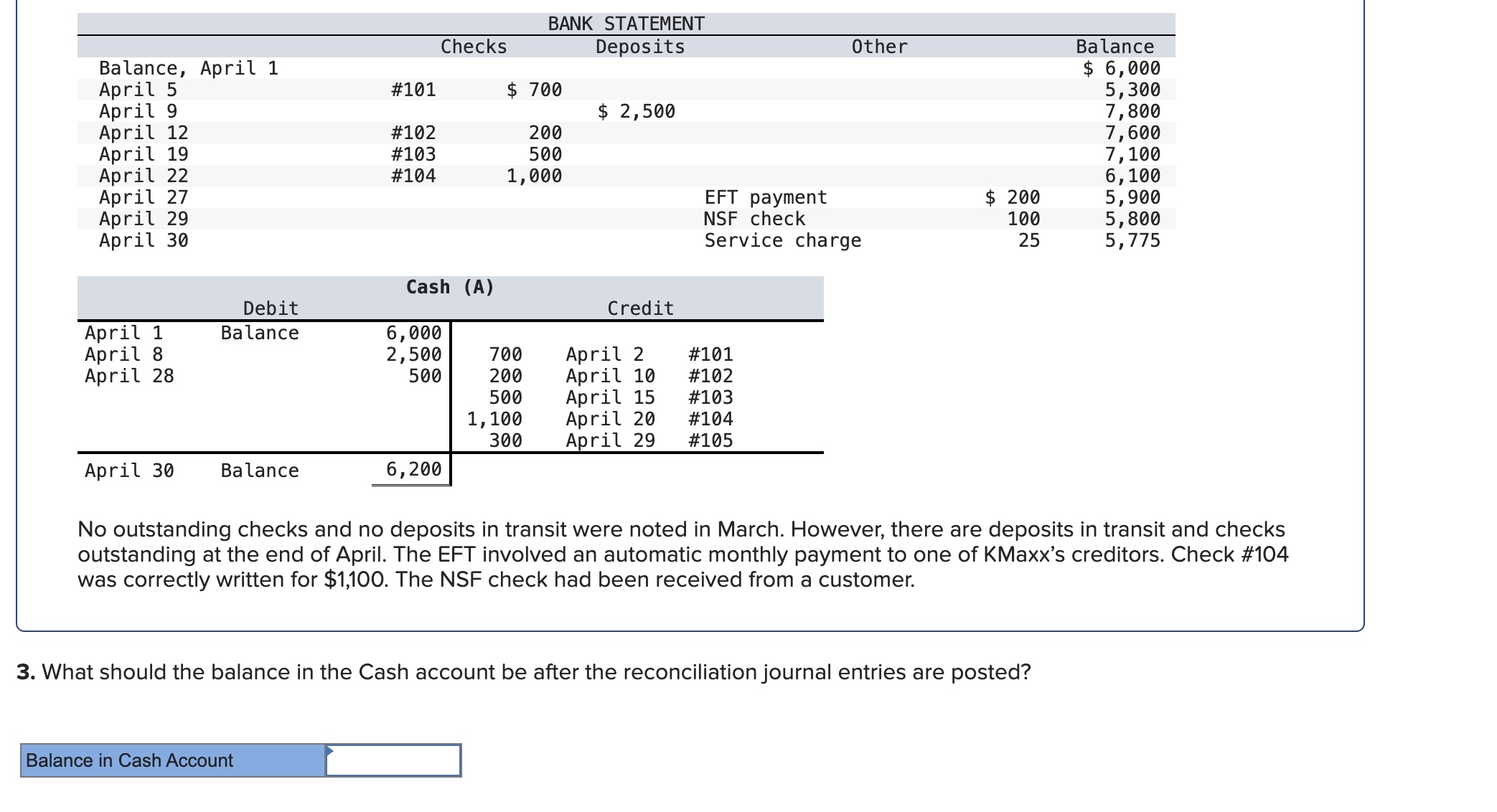Click the small triangle marker on answer field
Screen dimensions: 1497x812
click(x=329, y=751)
